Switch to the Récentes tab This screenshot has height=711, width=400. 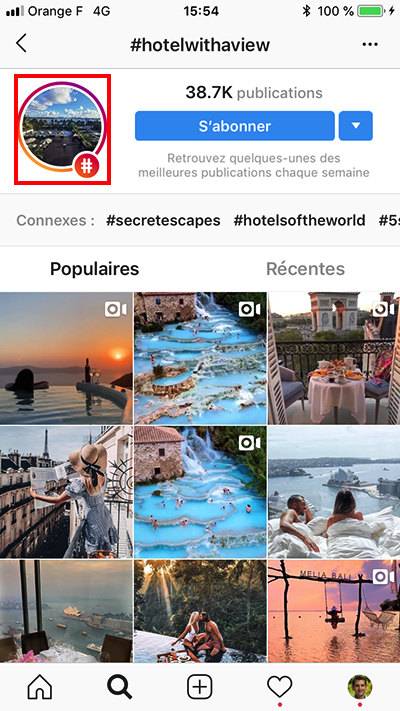coord(305,269)
